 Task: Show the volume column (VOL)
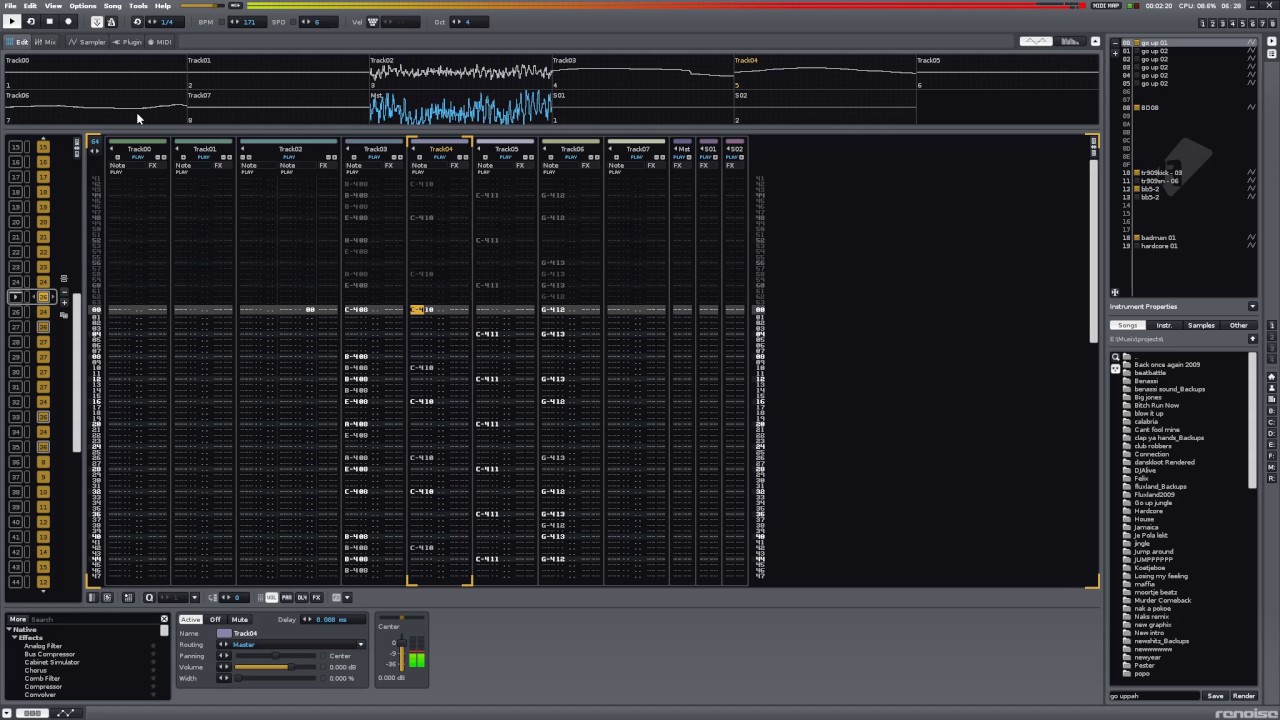(272, 597)
